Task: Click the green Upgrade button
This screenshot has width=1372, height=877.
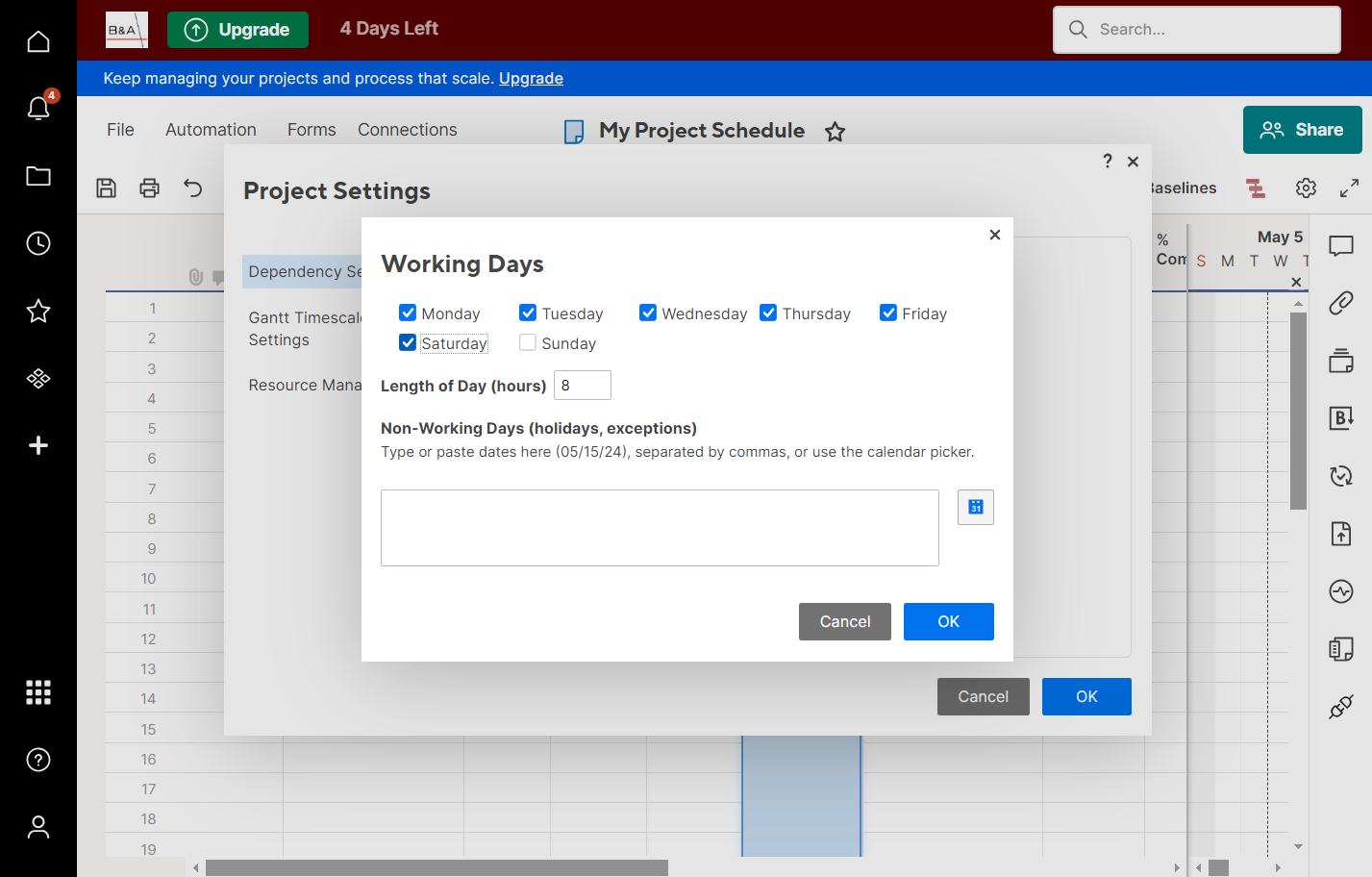Action: tap(237, 30)
